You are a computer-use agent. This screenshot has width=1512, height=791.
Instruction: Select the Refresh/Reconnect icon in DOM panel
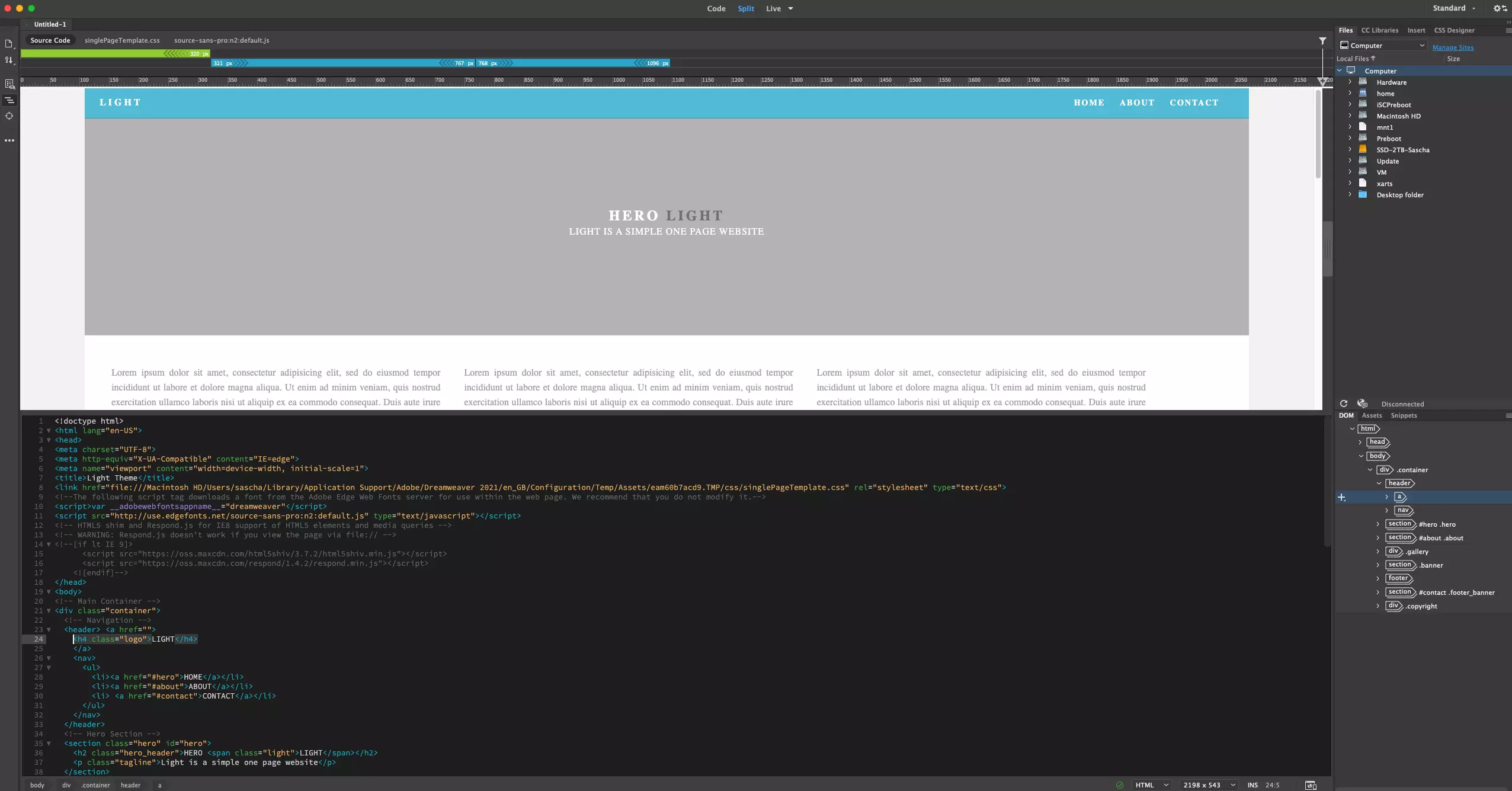[x=1344, y=403]
